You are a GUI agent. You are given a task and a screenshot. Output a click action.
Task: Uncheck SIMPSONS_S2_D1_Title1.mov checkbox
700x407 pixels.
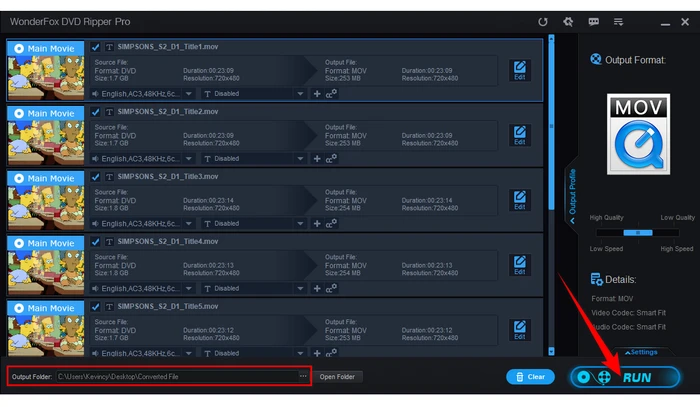tap(95, 47)
